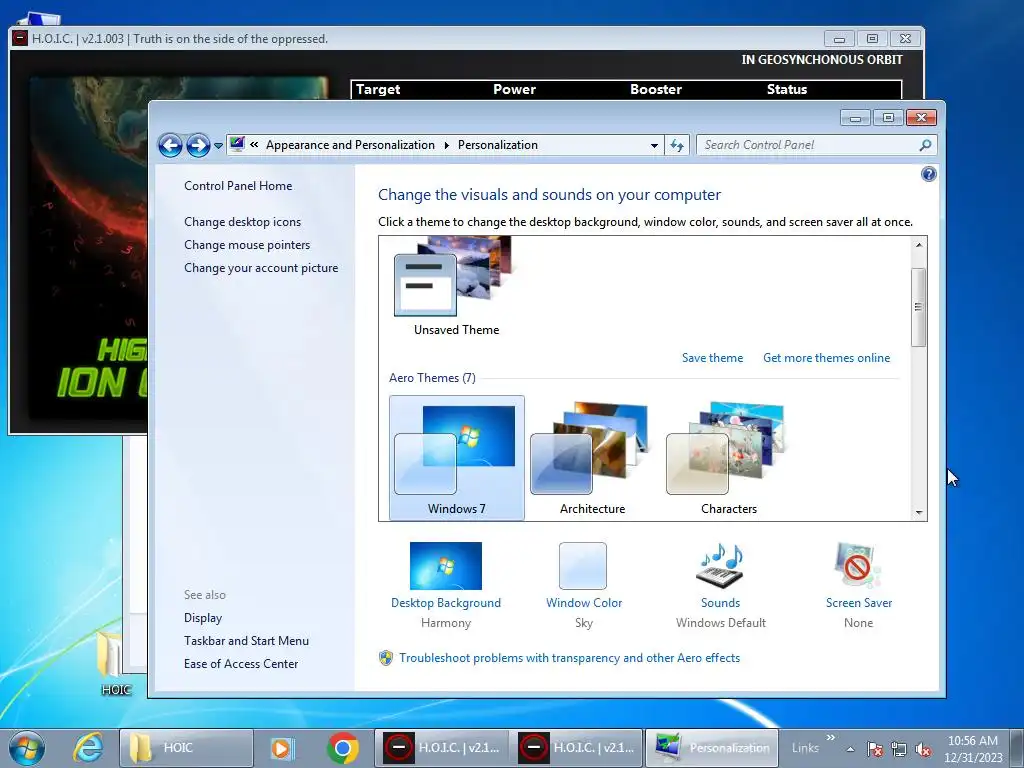
Task: Show hidden tray icons arrow
Action: [850, 749]
